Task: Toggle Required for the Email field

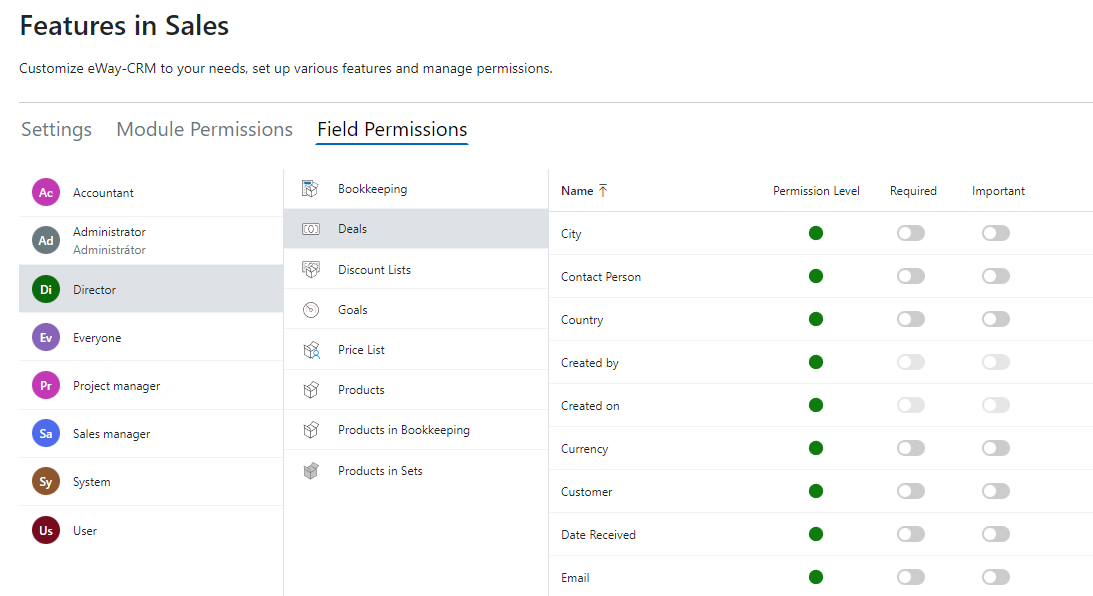Action: point(911,577)
